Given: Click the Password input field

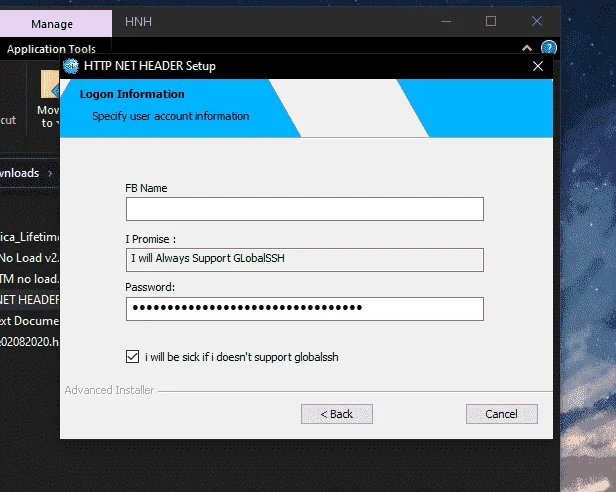Looking at the screenshot, I should (x=304, y=309).
